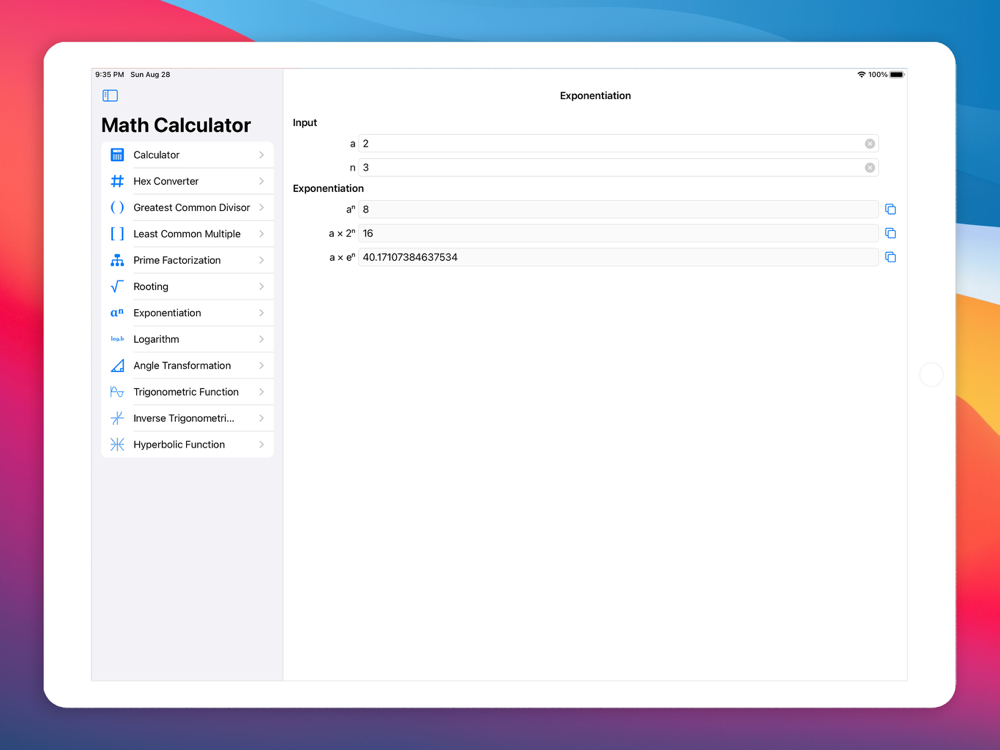Choose Hyperbolic Function list item
Viewport: 1000px width, 750px height.
188,445
